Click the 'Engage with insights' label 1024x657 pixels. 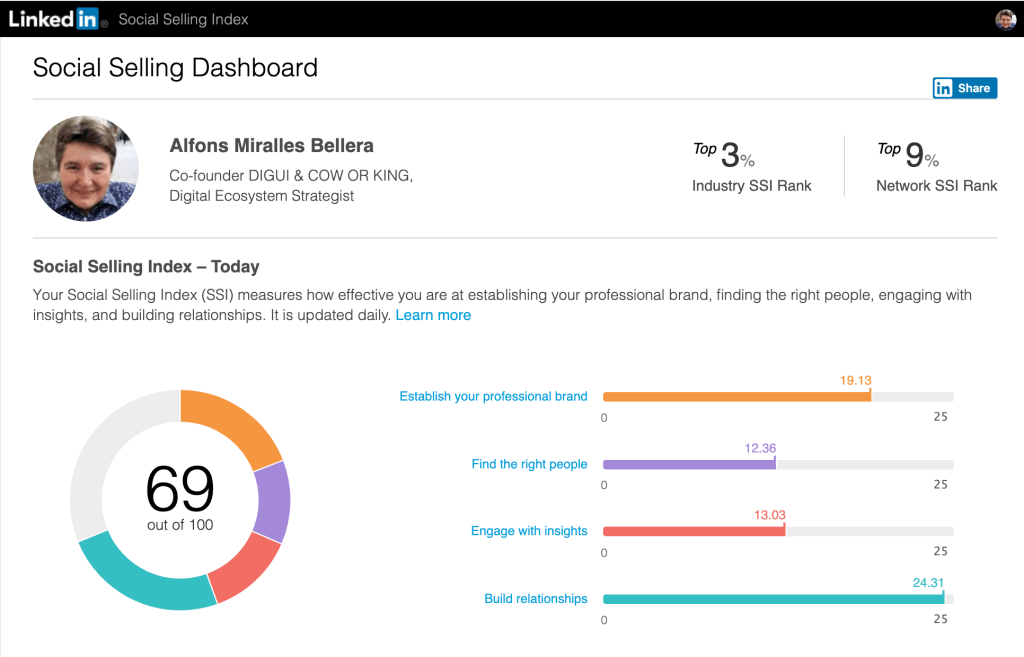pyautogui.click(x=529, y=531)
